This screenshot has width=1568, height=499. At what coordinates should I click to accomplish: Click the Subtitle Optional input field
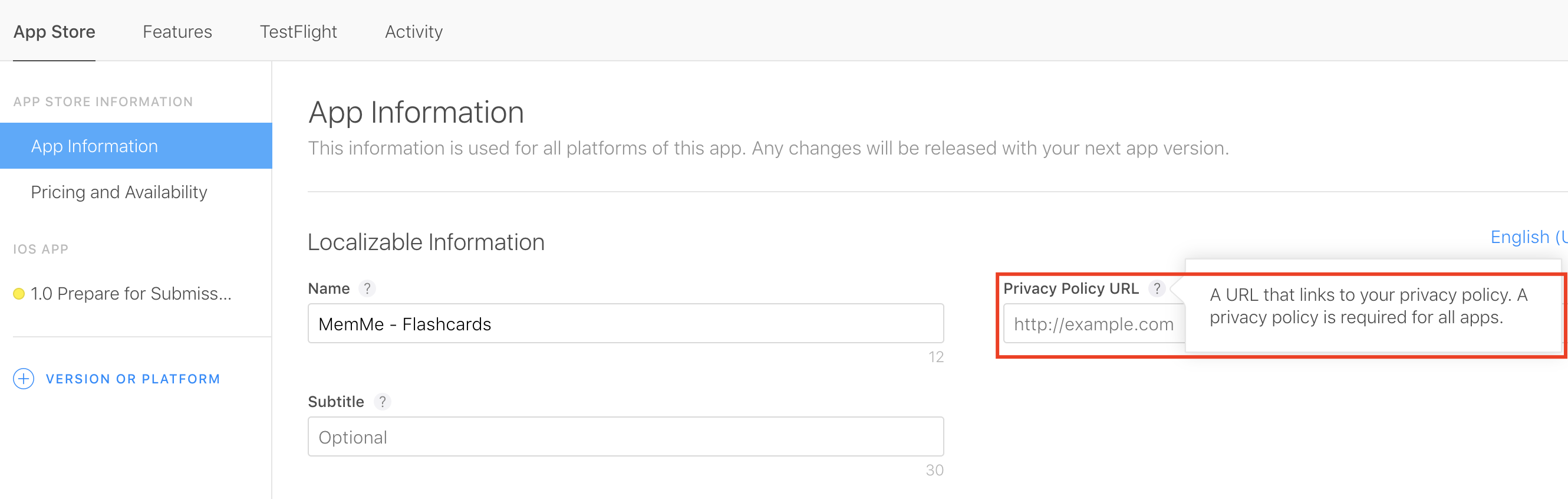pyautogui.click(x=625, y=437)
